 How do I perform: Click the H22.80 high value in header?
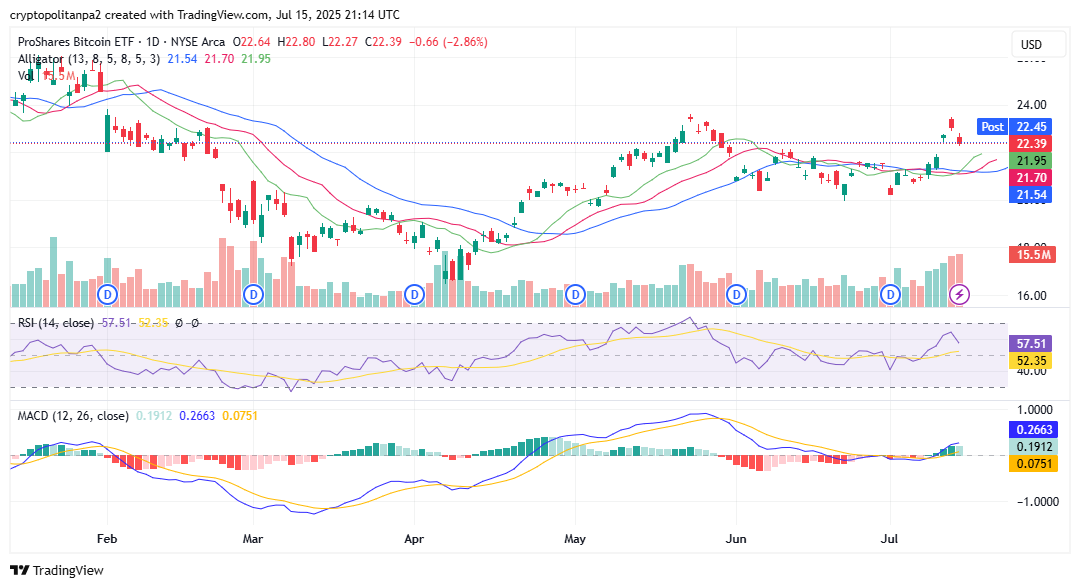coord(296,42)
